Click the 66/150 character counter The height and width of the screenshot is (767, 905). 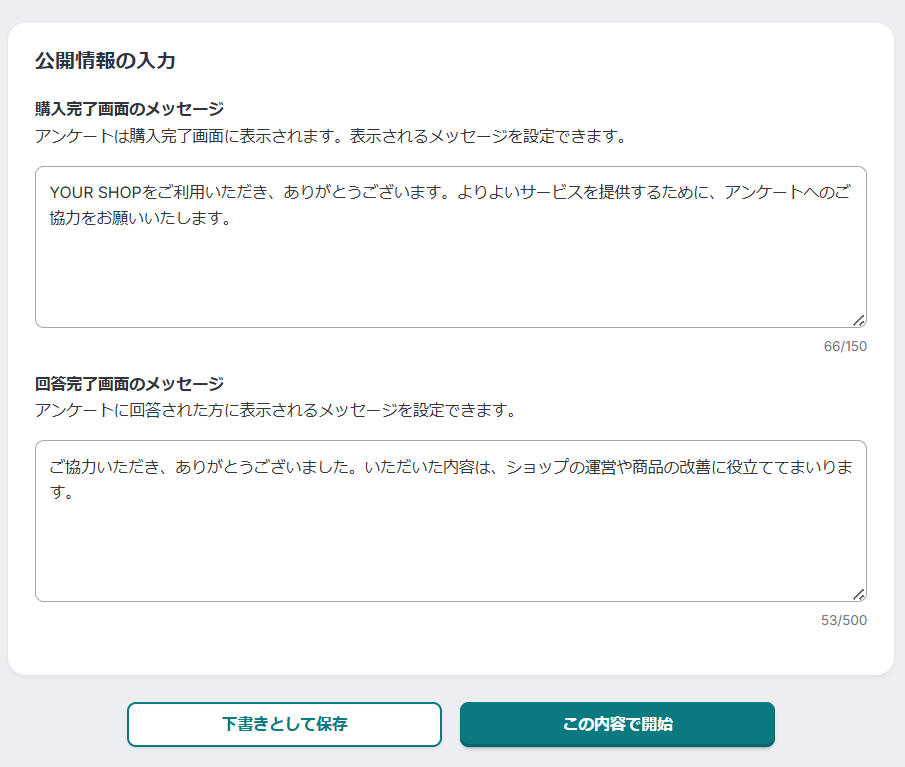click(x=845, y=346)
